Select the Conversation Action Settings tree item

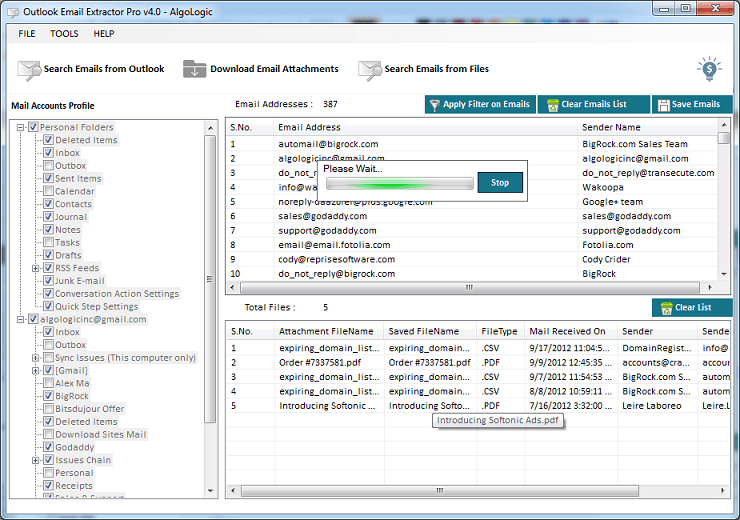[117, 294]
